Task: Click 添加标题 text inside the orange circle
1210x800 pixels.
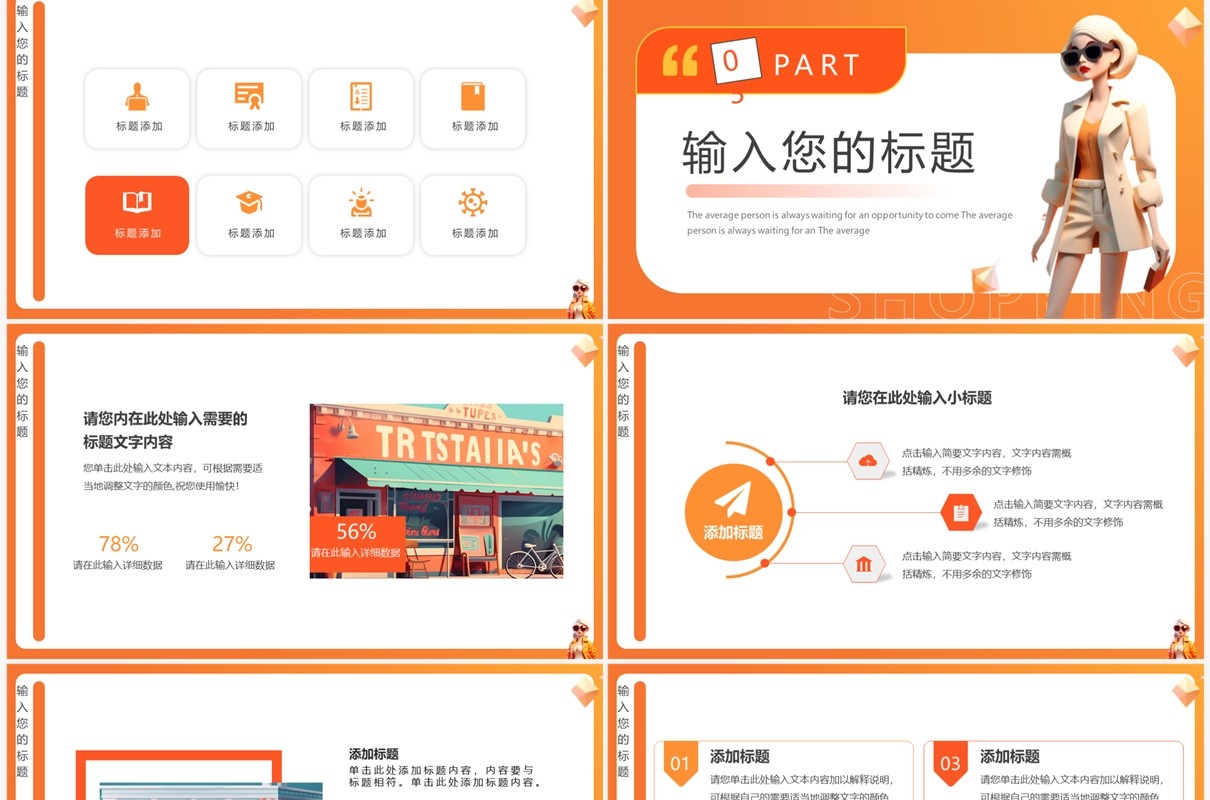Action: click(733, 533)
